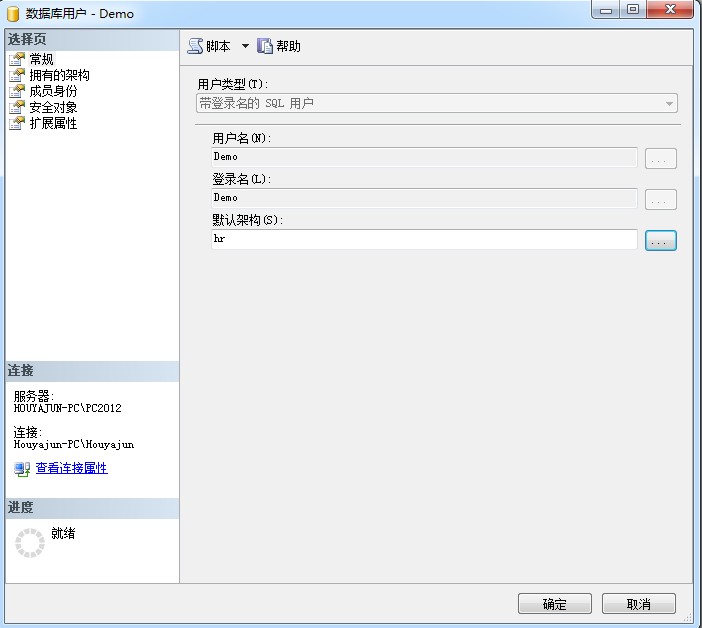The image size is (702, 628).
Task: Switch to the 成员身份 page
Action: tap(53, 91)
